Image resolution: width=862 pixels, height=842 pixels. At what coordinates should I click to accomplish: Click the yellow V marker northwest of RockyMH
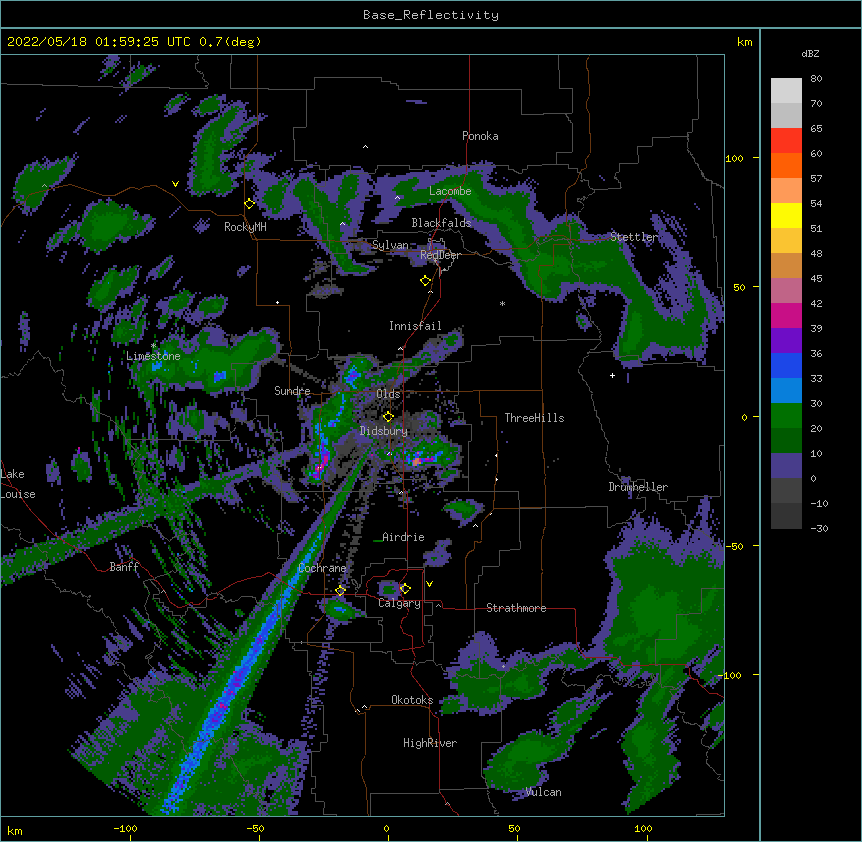175,184
